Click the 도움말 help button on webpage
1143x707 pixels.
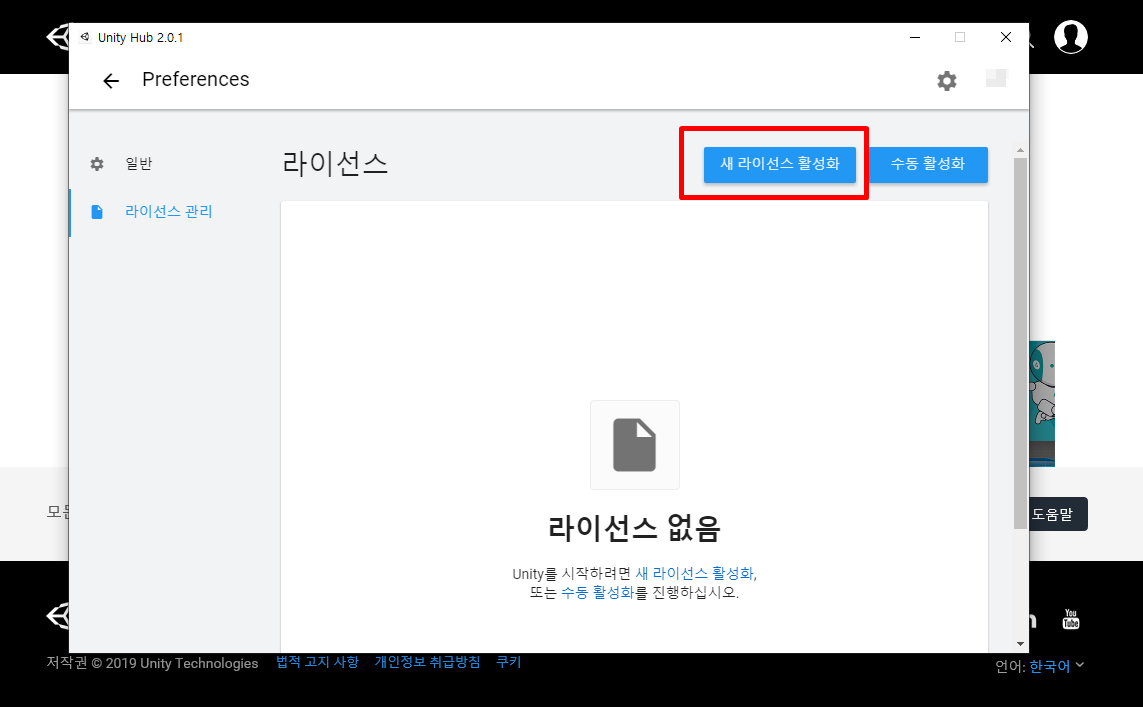pyautogui.click(x=1058, y=514)
